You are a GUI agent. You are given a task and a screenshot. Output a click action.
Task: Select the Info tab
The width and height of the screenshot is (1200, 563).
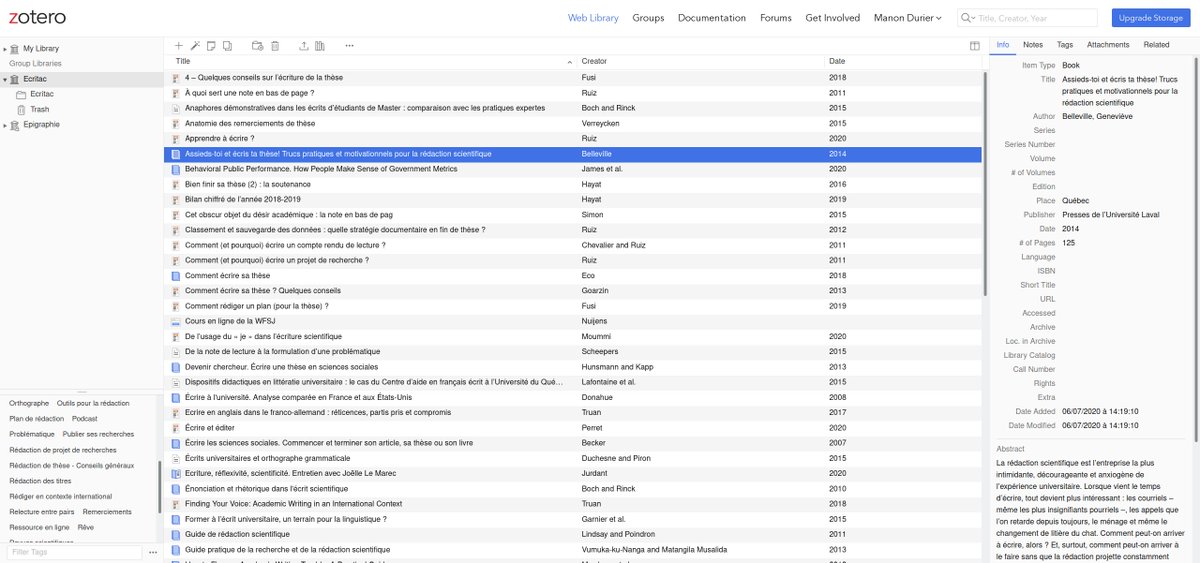1003,45
